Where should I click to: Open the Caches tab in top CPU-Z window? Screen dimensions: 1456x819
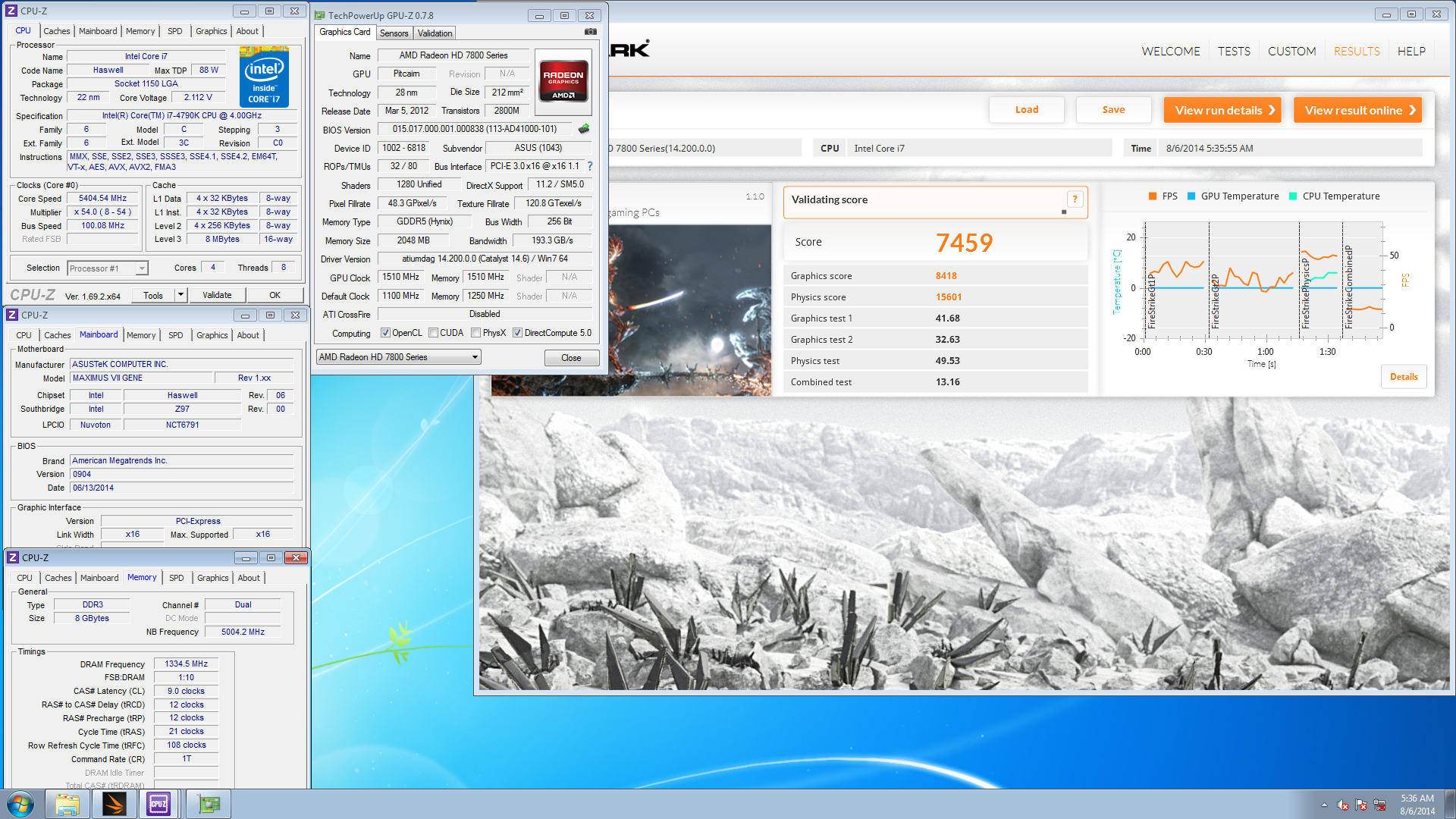click(x=57, y=31)
